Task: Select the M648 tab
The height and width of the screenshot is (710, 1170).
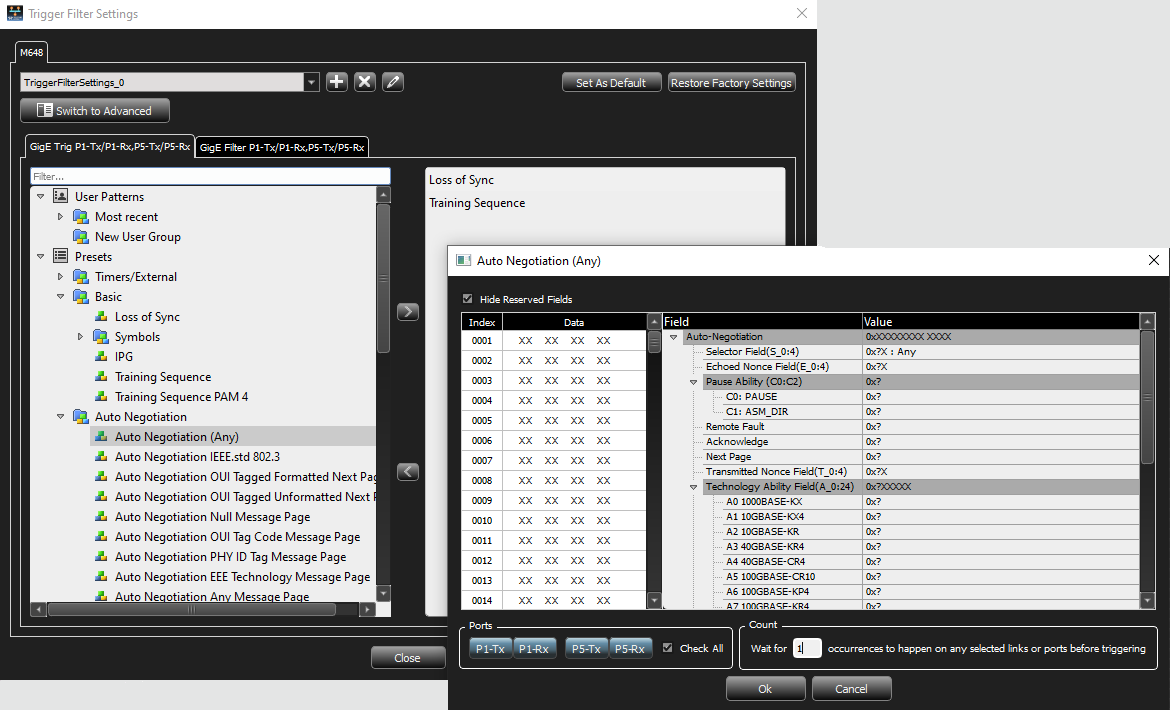Action: [x=31, y=52]
